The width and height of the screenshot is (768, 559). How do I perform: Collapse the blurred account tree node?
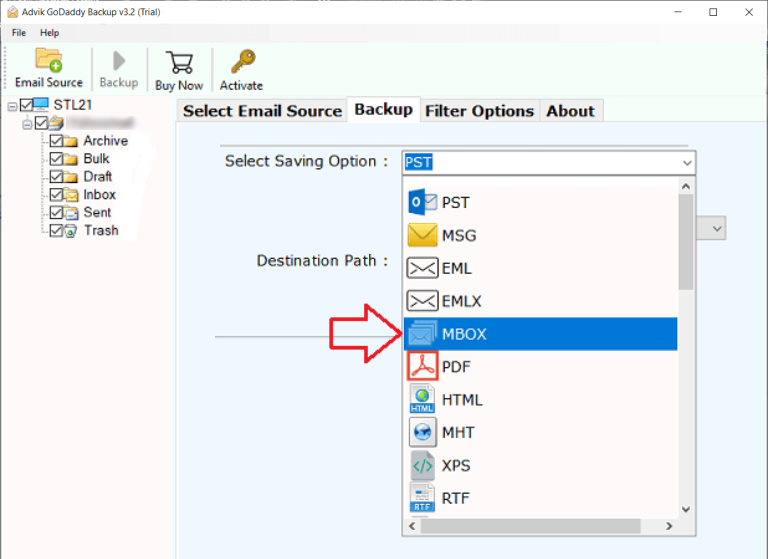[x=27, y=124]
